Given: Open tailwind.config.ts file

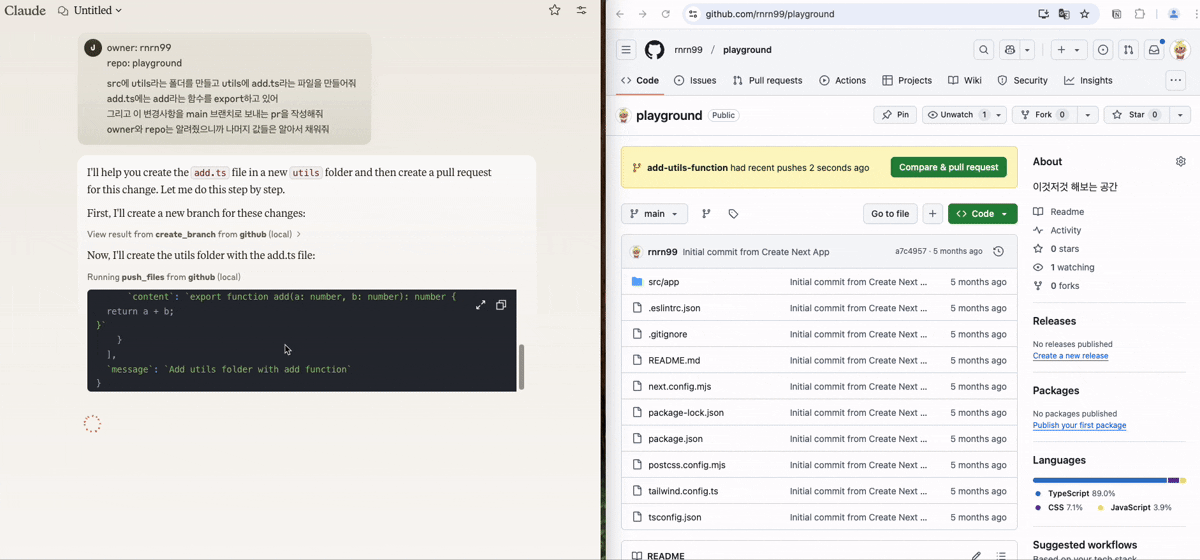Looking at the screenshot, I should coord(683,491).
